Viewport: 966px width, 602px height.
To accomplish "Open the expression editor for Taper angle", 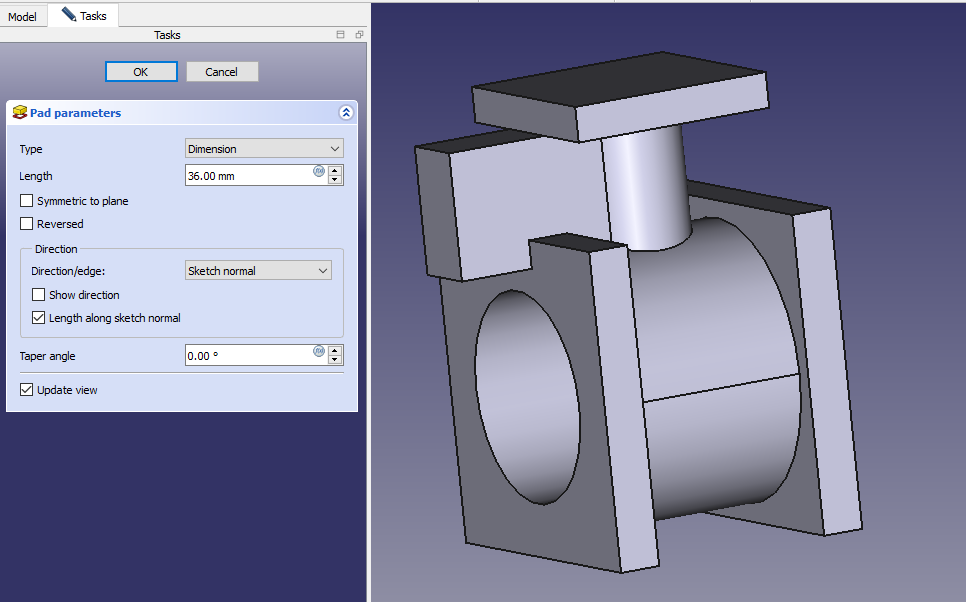I will [319, 352].
